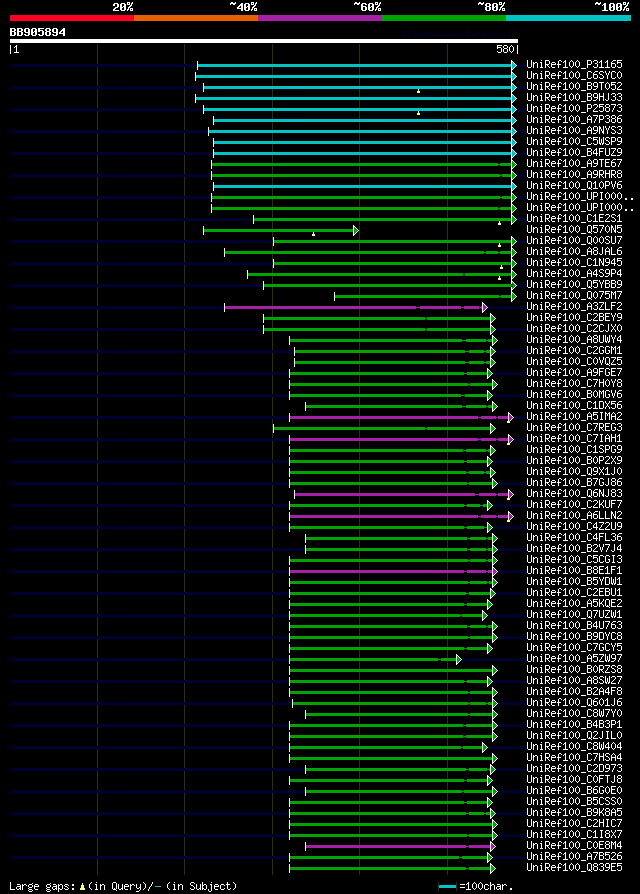
Task: Select the UniRef100_B9T052 label
Action: point(574,86)
